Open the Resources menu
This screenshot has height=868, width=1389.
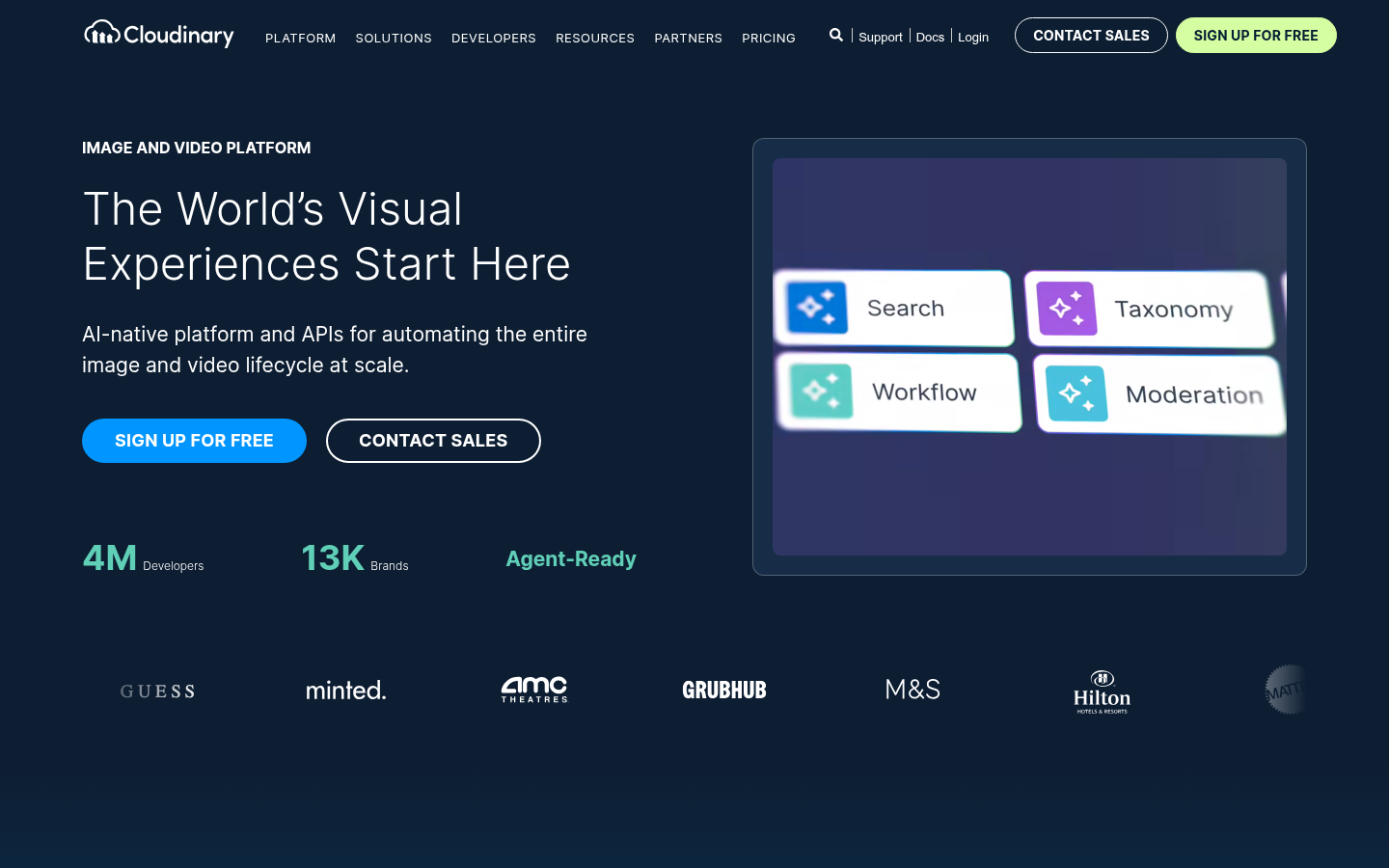595,38
